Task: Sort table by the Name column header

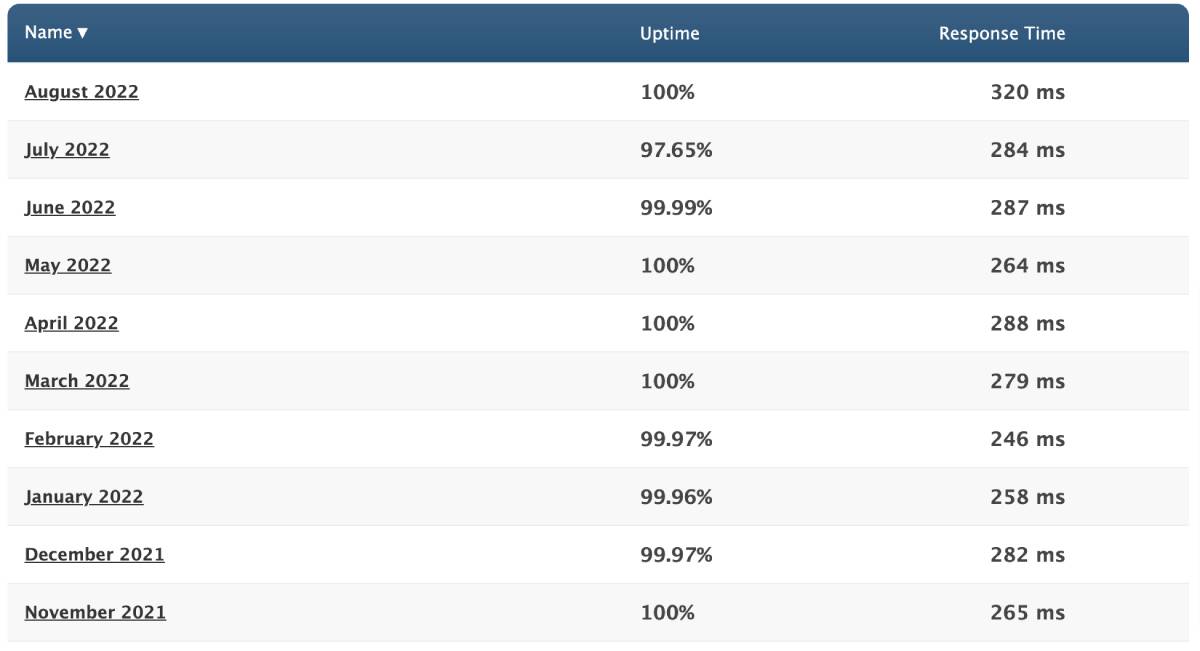Action: tap(56, 33)
